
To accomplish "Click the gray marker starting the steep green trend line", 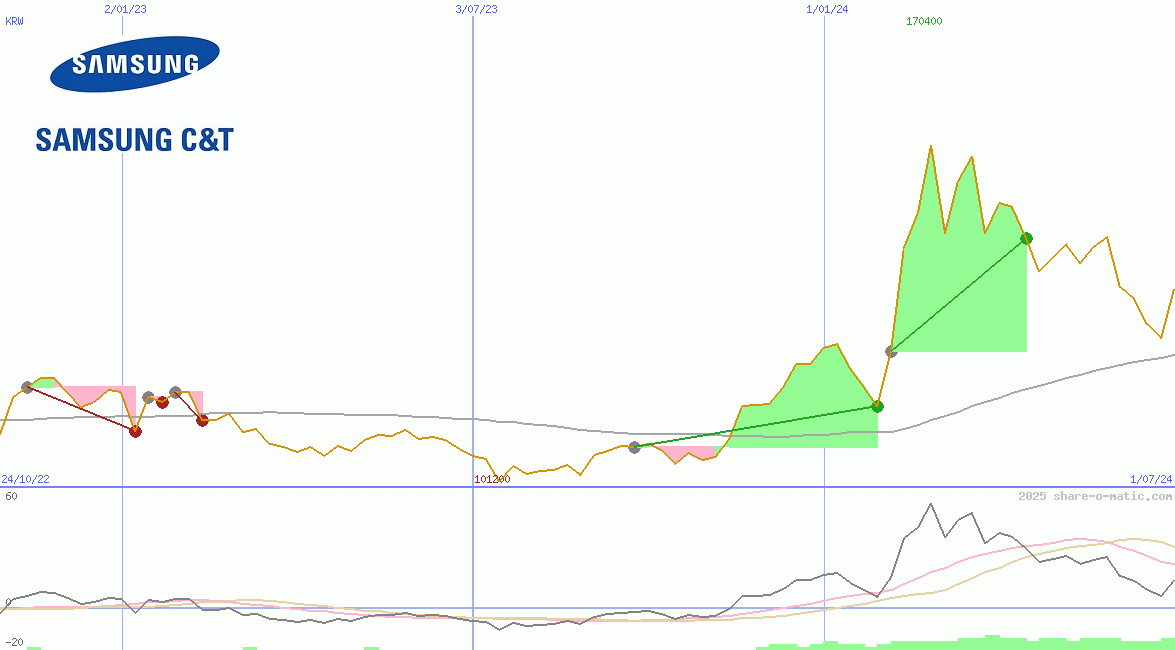I will (x=891, y=351).
